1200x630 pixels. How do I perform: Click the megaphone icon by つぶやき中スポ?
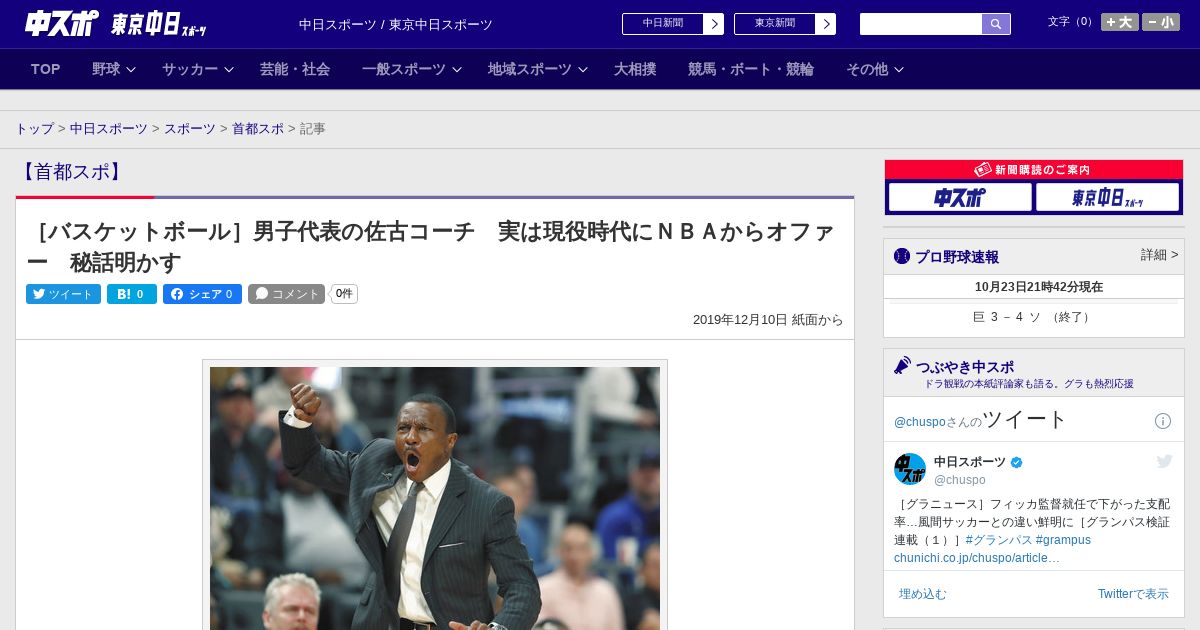902,366
